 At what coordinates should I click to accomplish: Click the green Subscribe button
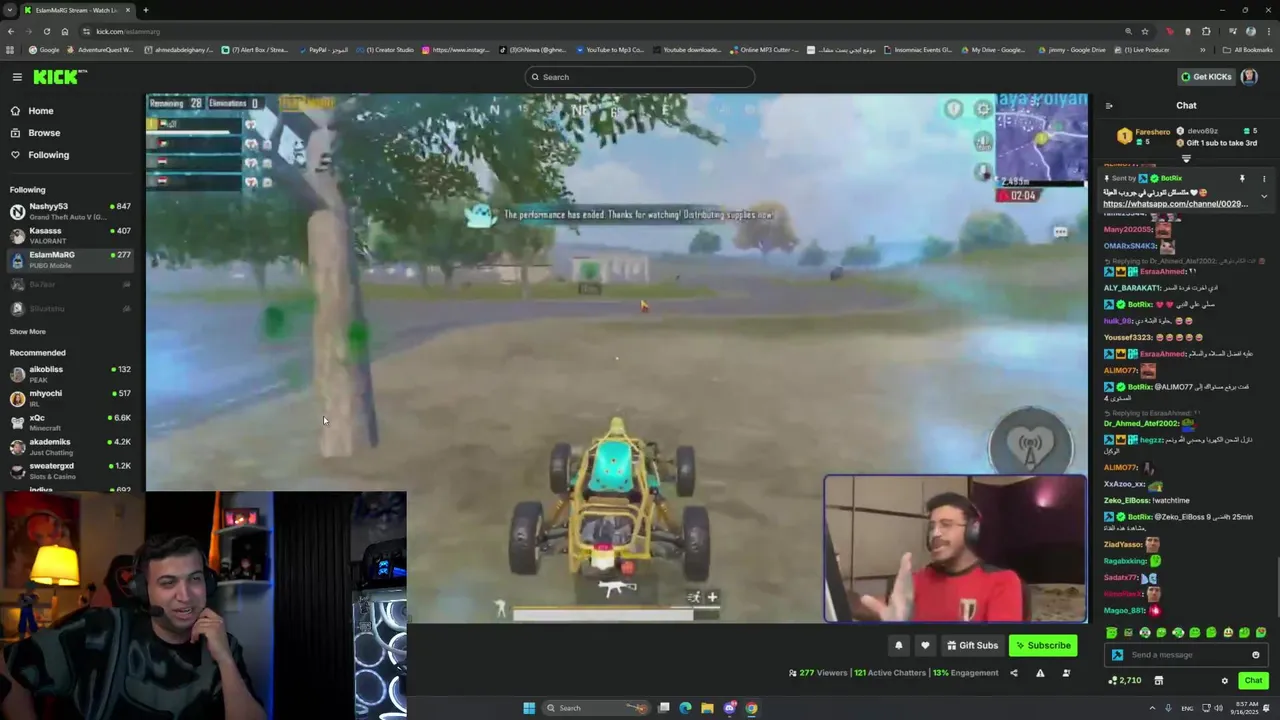(x=1043, y=646)
